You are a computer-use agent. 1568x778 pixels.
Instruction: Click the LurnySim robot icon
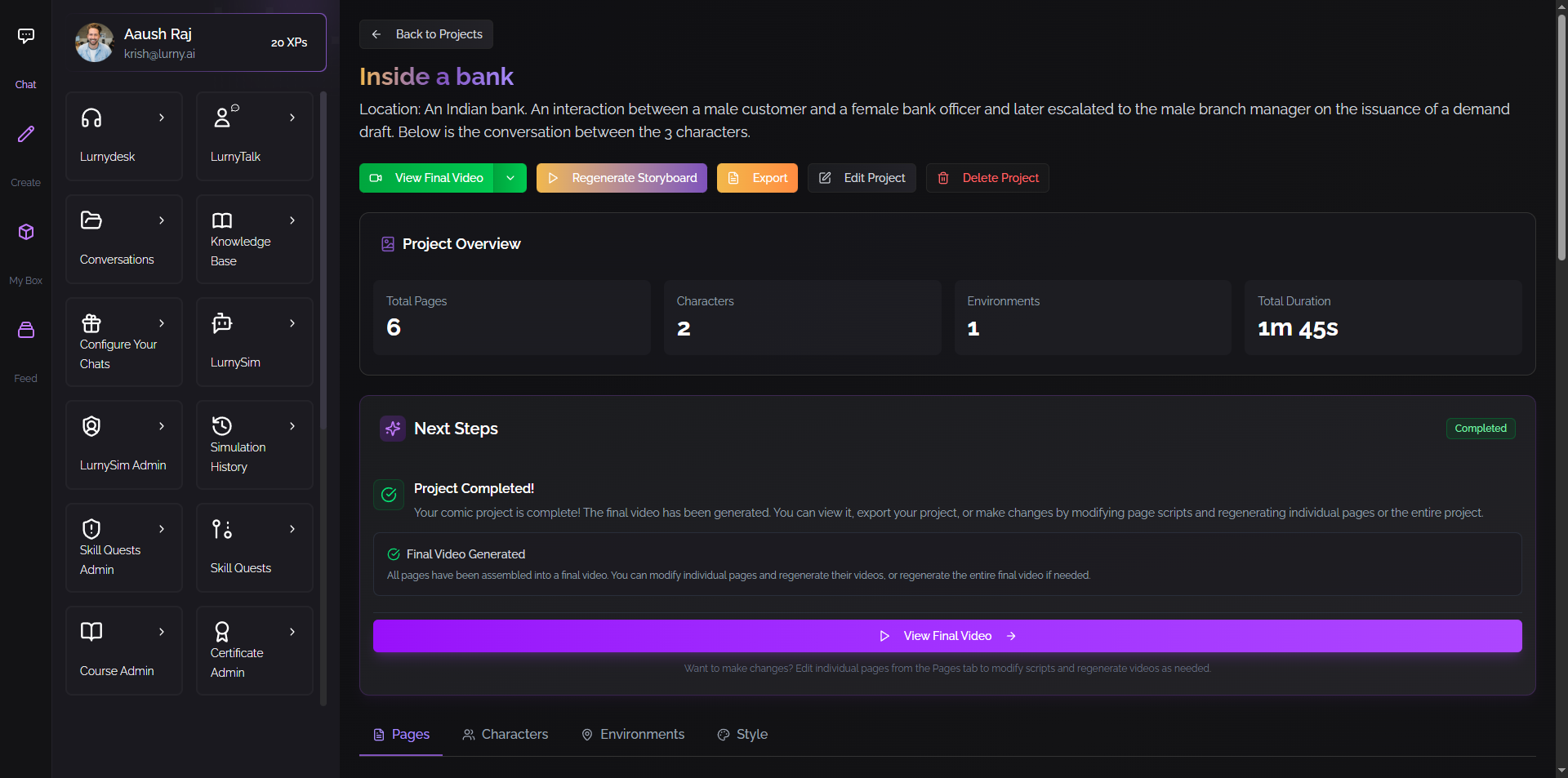222,323
